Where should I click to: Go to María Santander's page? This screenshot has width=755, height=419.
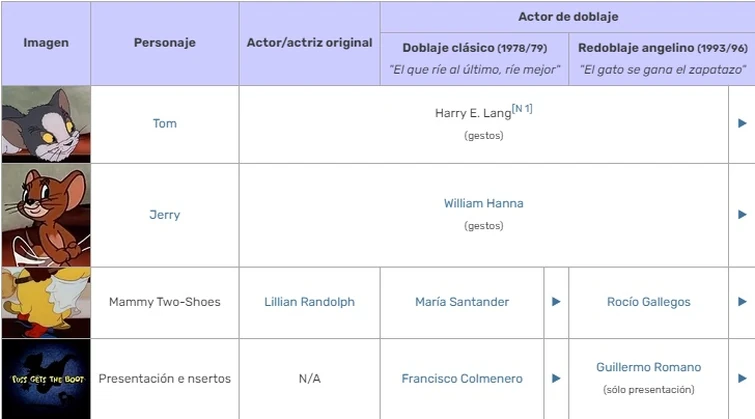tap(462, 301)
